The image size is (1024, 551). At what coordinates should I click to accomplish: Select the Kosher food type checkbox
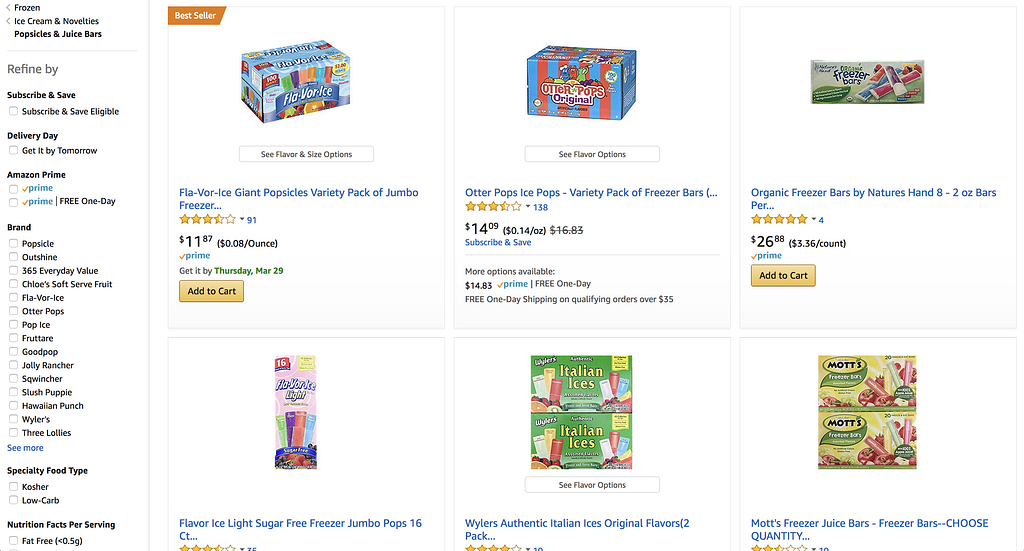point(14,487)
